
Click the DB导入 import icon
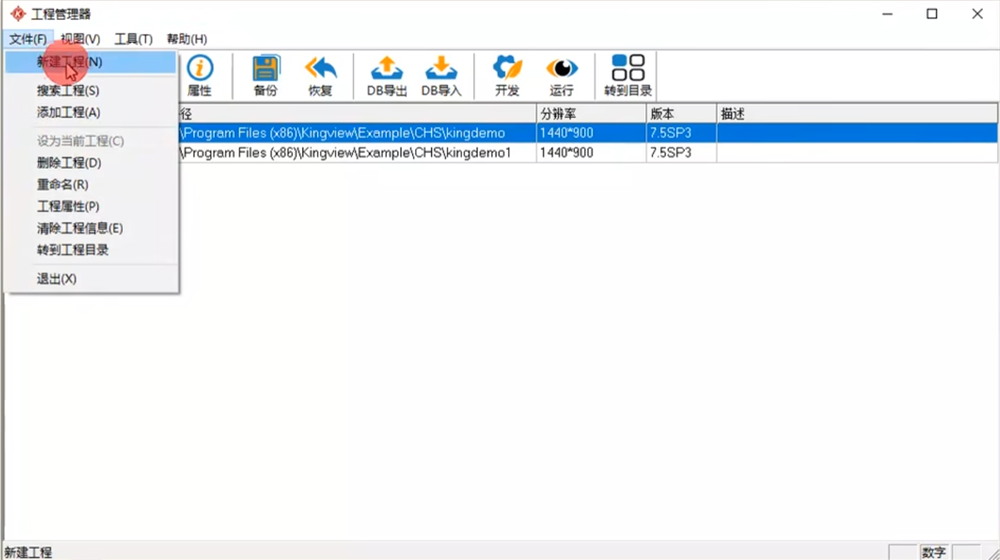(x=441, y=75)
